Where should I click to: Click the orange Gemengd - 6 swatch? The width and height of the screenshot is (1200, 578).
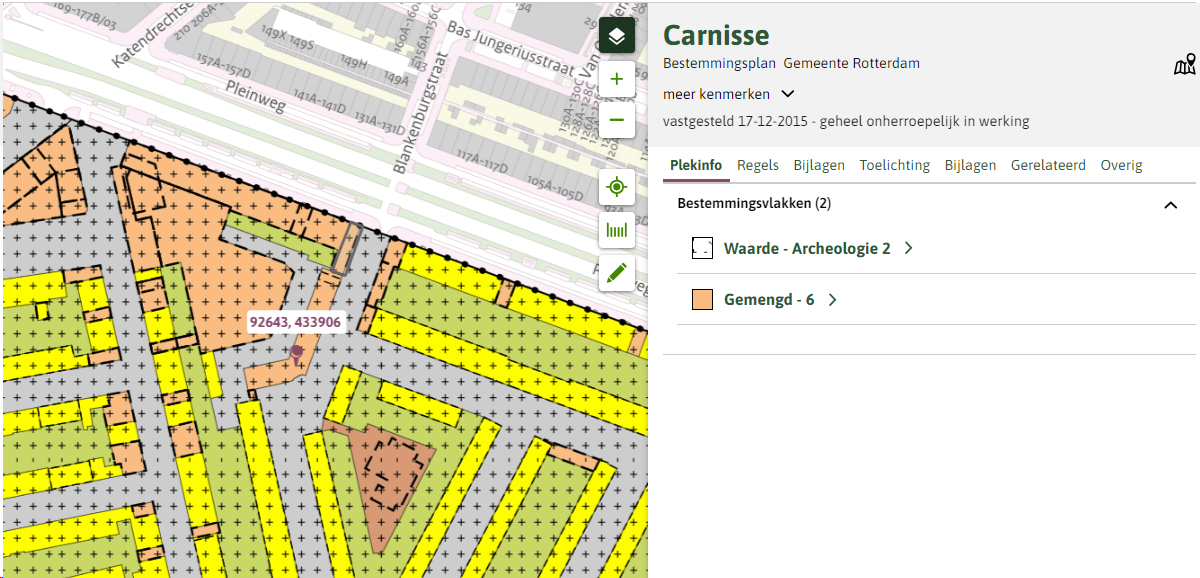click(x=702, y=299)
